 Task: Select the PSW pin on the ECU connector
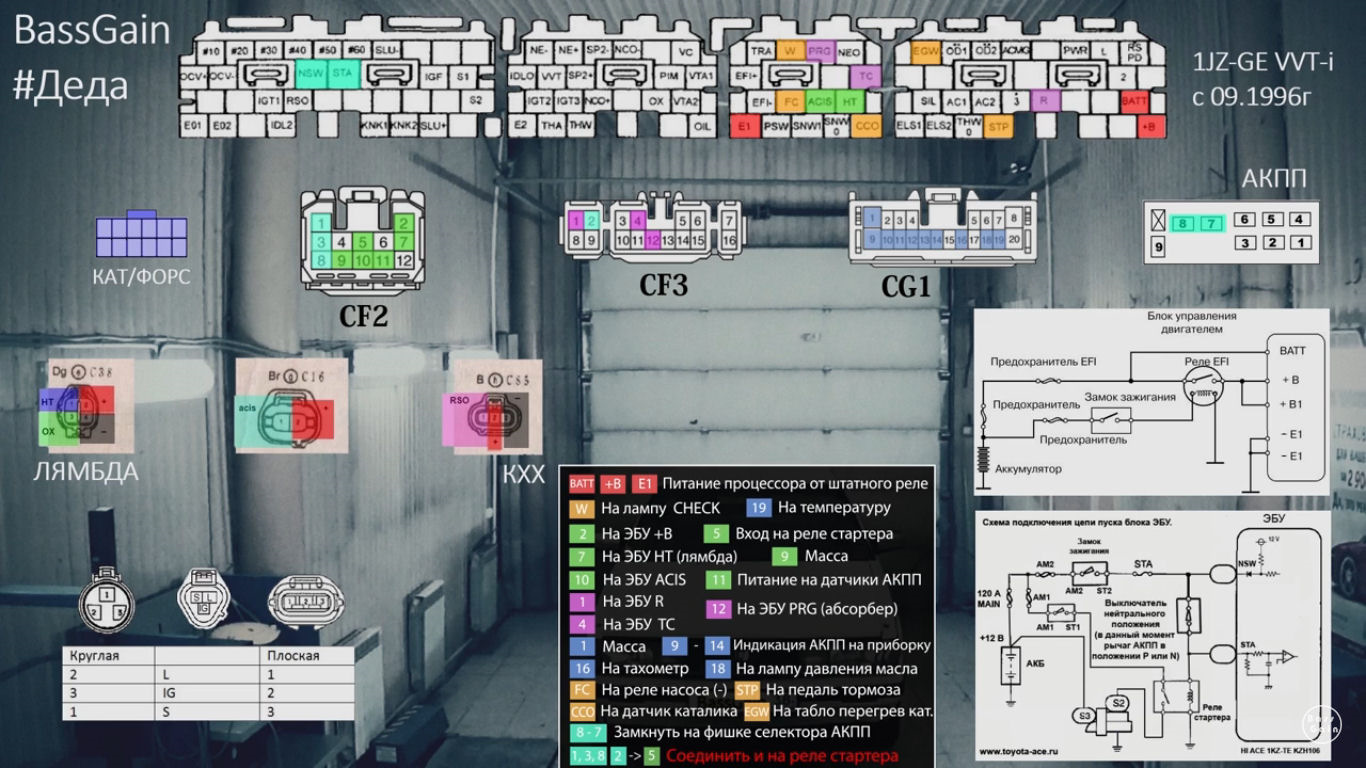click(775, 126)
